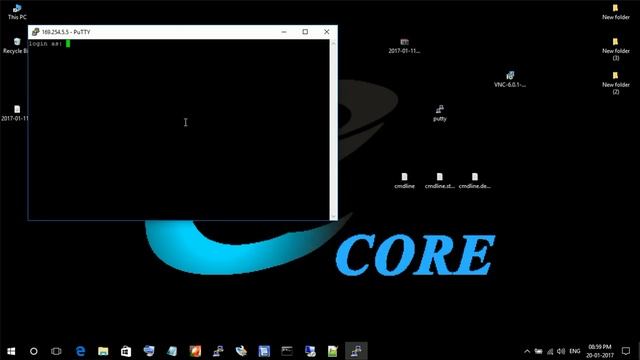Screen dimensions: 640x360
Task: Open the command prompt icon on the taskbar
Action: click(x=287, y=351)
